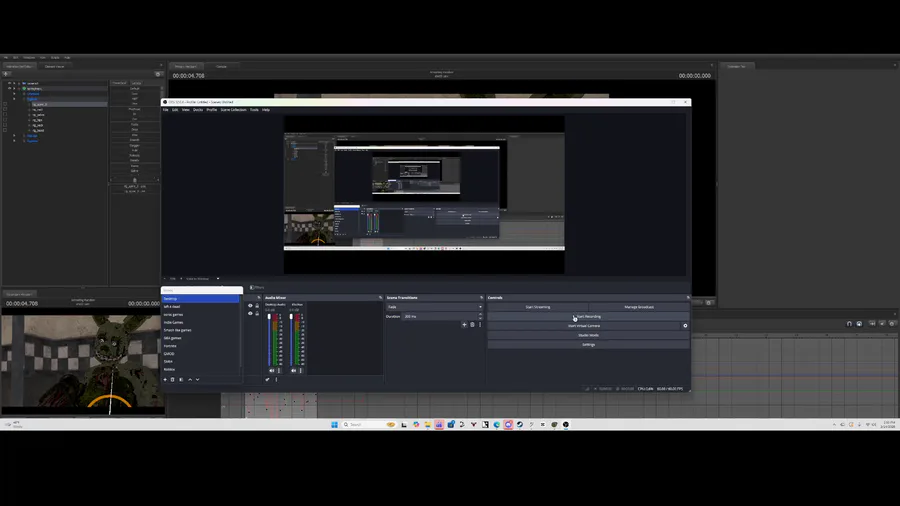
Task: Click the Manage Broadcast button
Action: 639,307
